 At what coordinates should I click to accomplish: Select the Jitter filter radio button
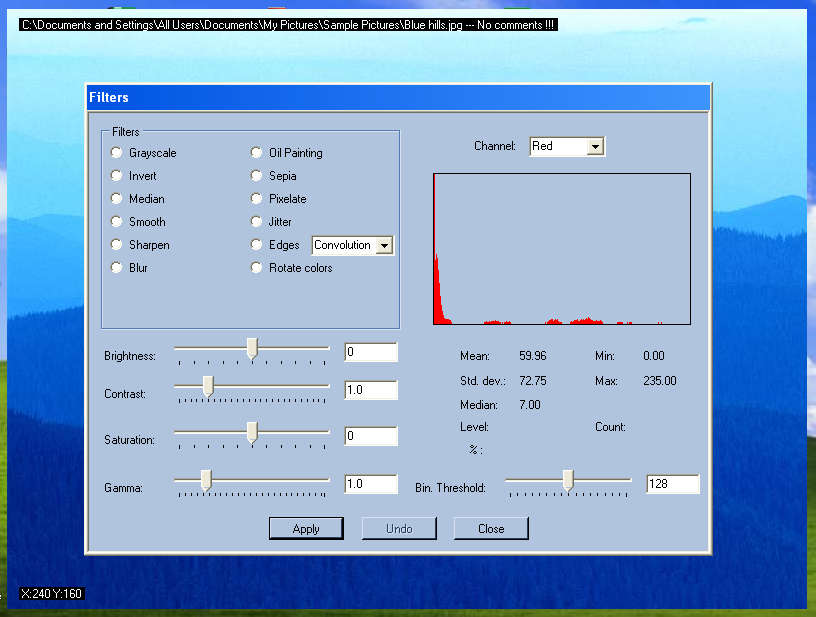[x=257, y=222]
